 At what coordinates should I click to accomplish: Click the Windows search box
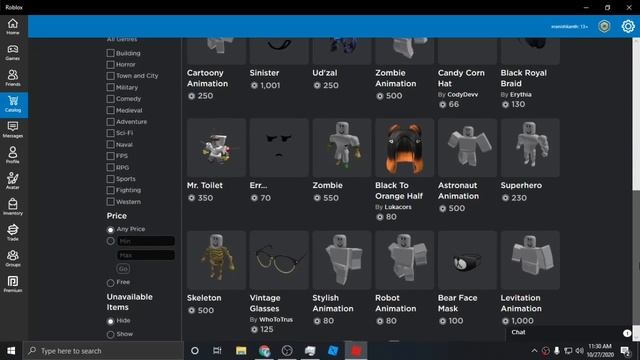click(x=103, y=351)
